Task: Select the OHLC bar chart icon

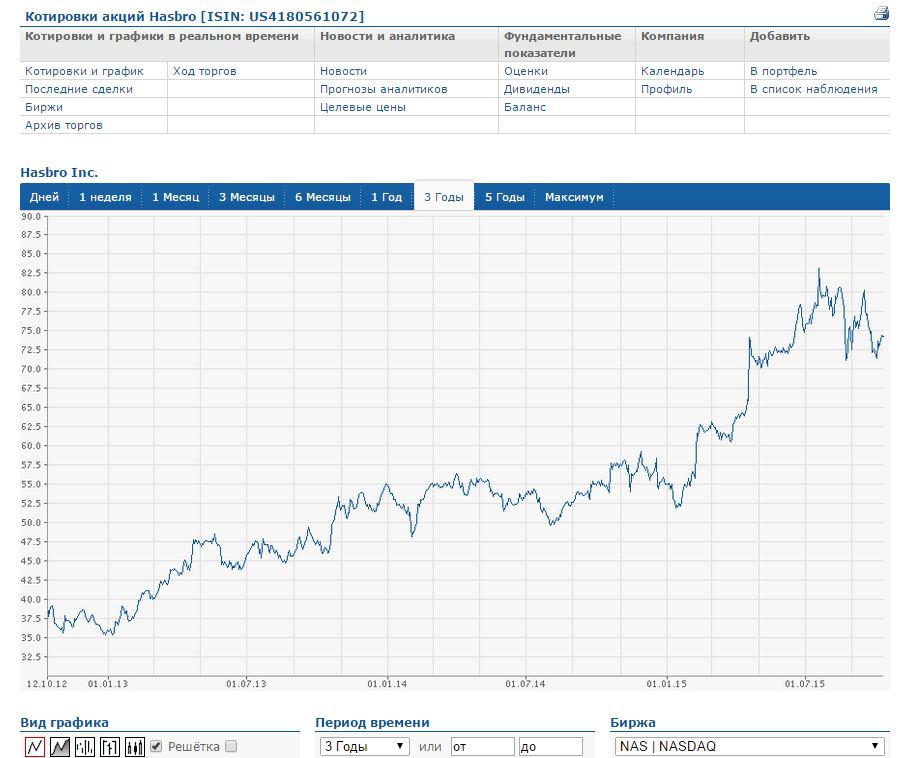Action: (x=110, y=746)
